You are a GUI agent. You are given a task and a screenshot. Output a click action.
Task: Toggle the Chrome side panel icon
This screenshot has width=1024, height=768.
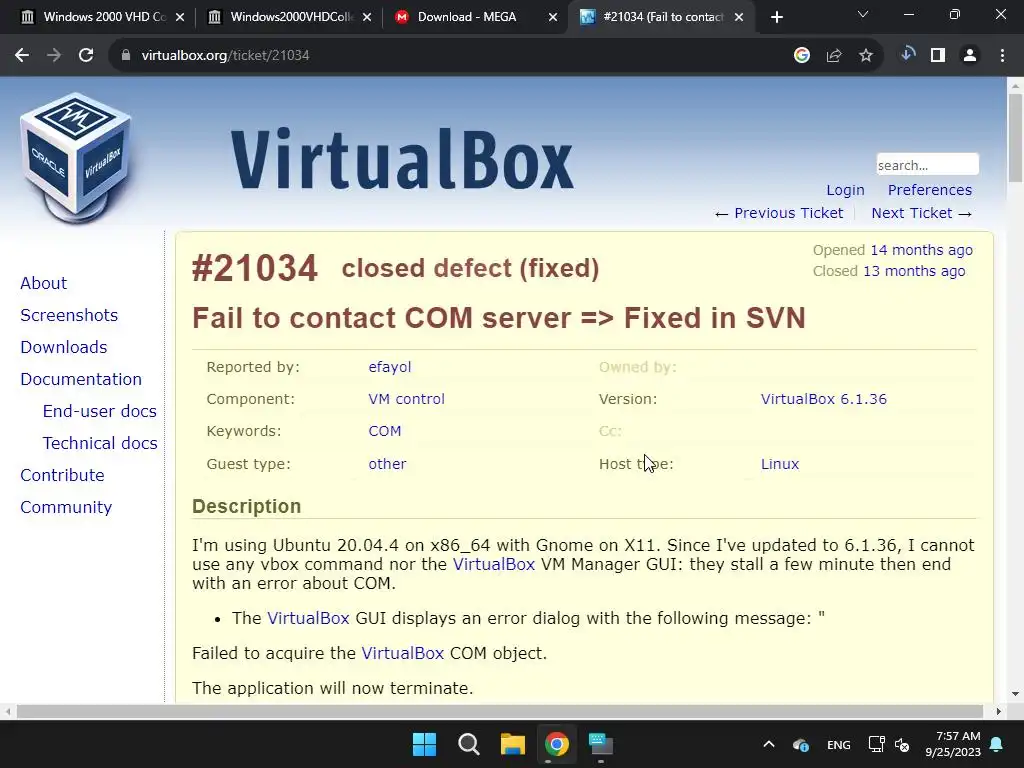click(x=938, y=56)
